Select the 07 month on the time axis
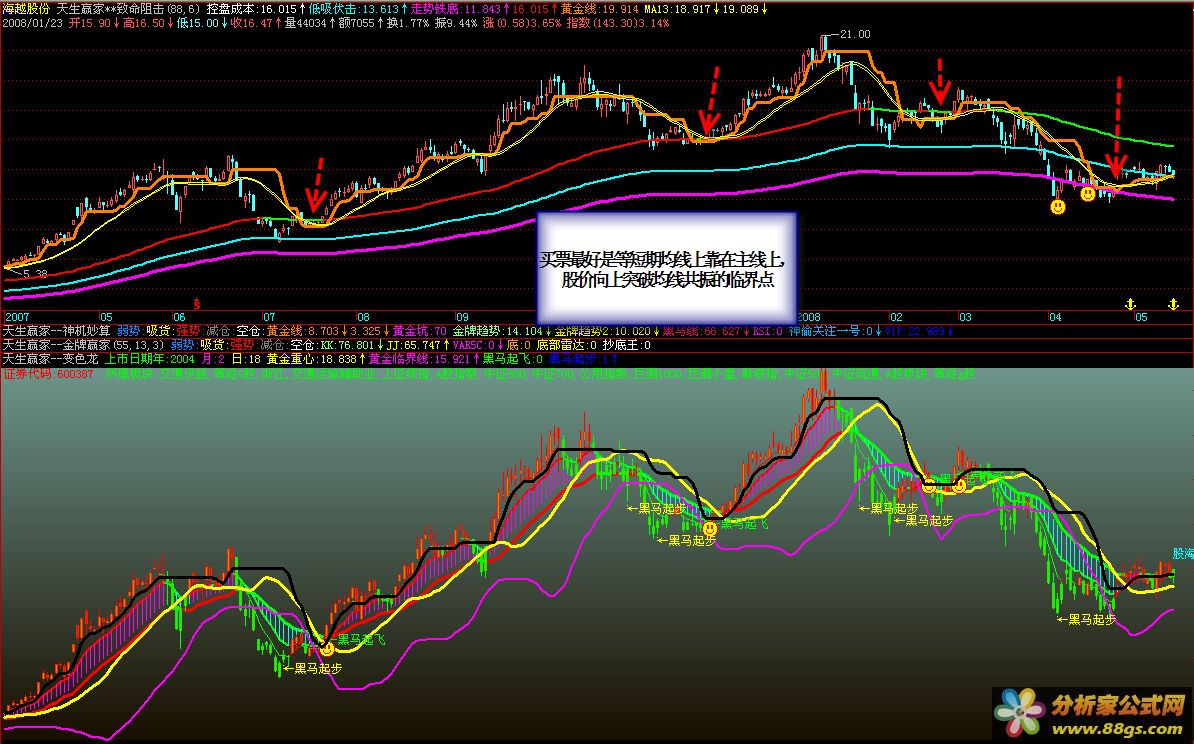Screen dimensions: 1194x744 point(269,317)
